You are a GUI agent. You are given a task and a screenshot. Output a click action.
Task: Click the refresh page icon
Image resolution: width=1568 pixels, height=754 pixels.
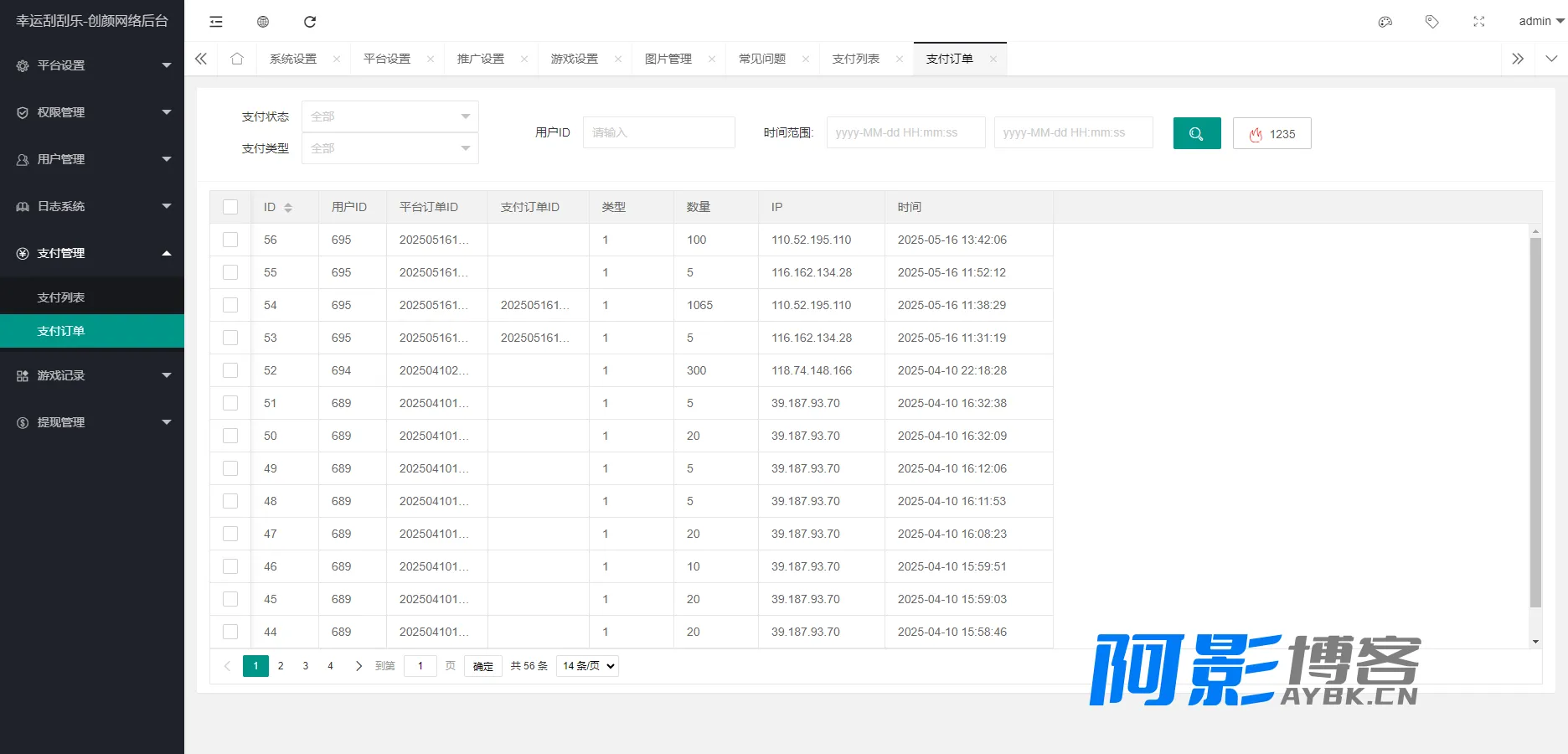coord(310,22)
